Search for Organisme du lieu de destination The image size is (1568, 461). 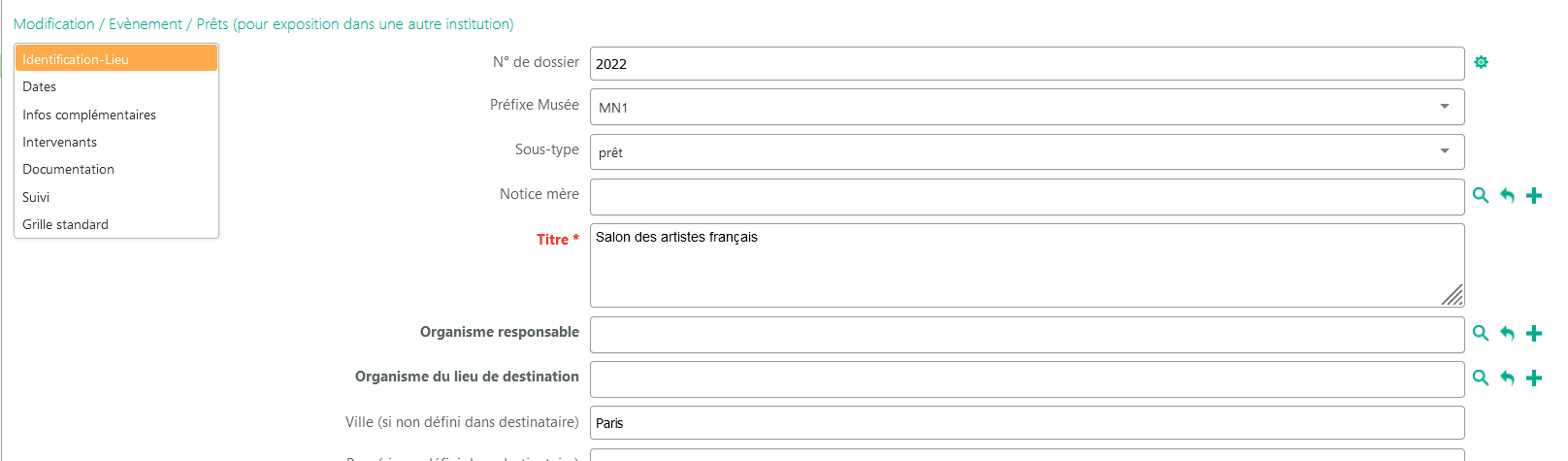1481,379
